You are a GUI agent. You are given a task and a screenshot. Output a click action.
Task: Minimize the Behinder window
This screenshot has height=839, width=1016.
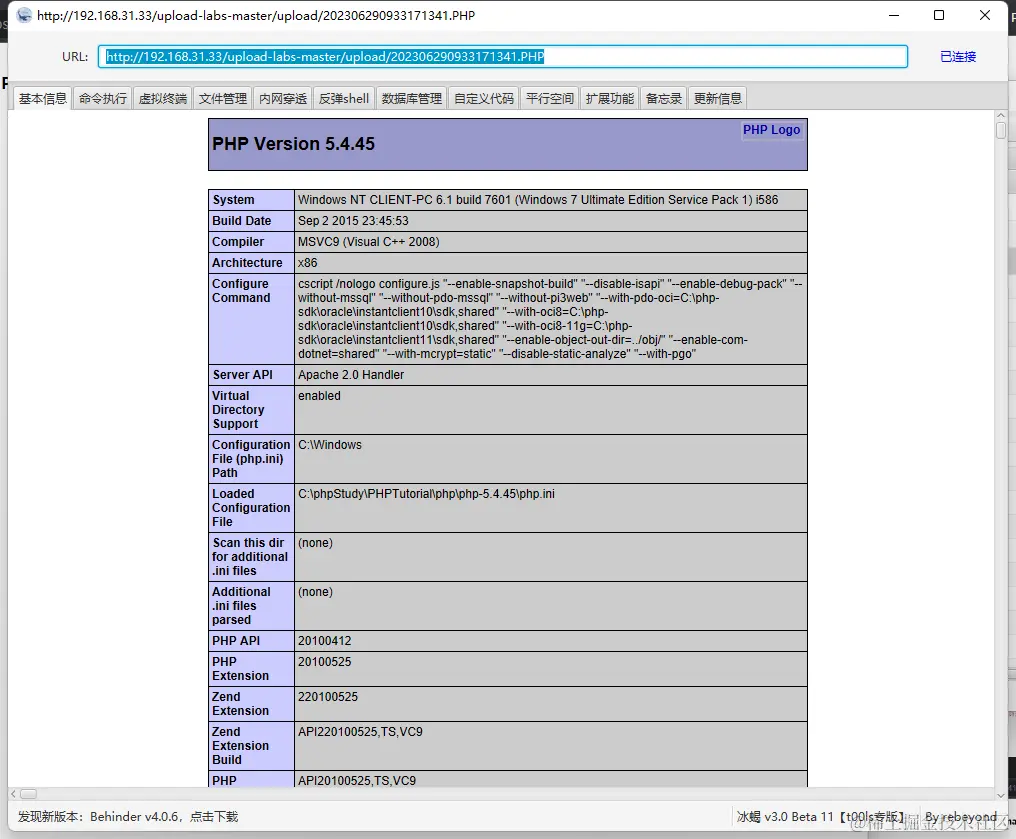pyautogui.click(x=894, y=15)
